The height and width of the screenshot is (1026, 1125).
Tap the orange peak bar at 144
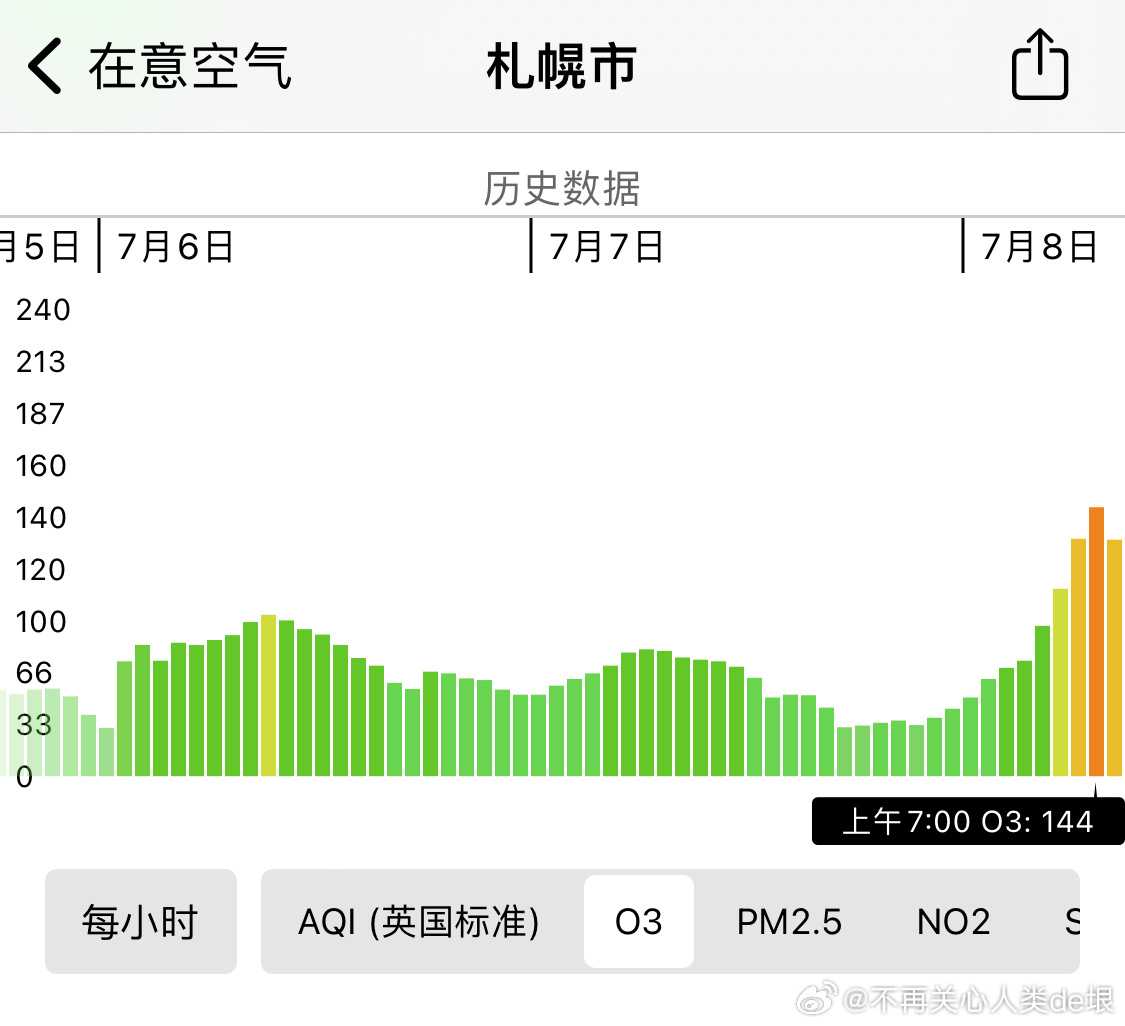coord(1096,640)
